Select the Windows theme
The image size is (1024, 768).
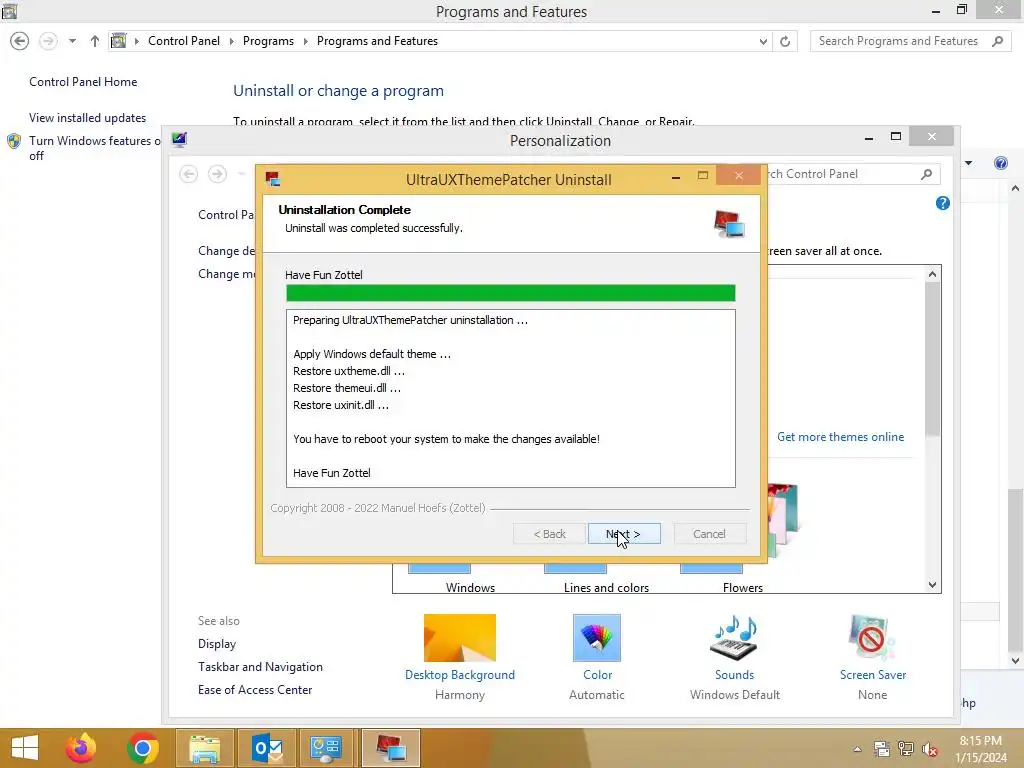(x=470, y=588)
